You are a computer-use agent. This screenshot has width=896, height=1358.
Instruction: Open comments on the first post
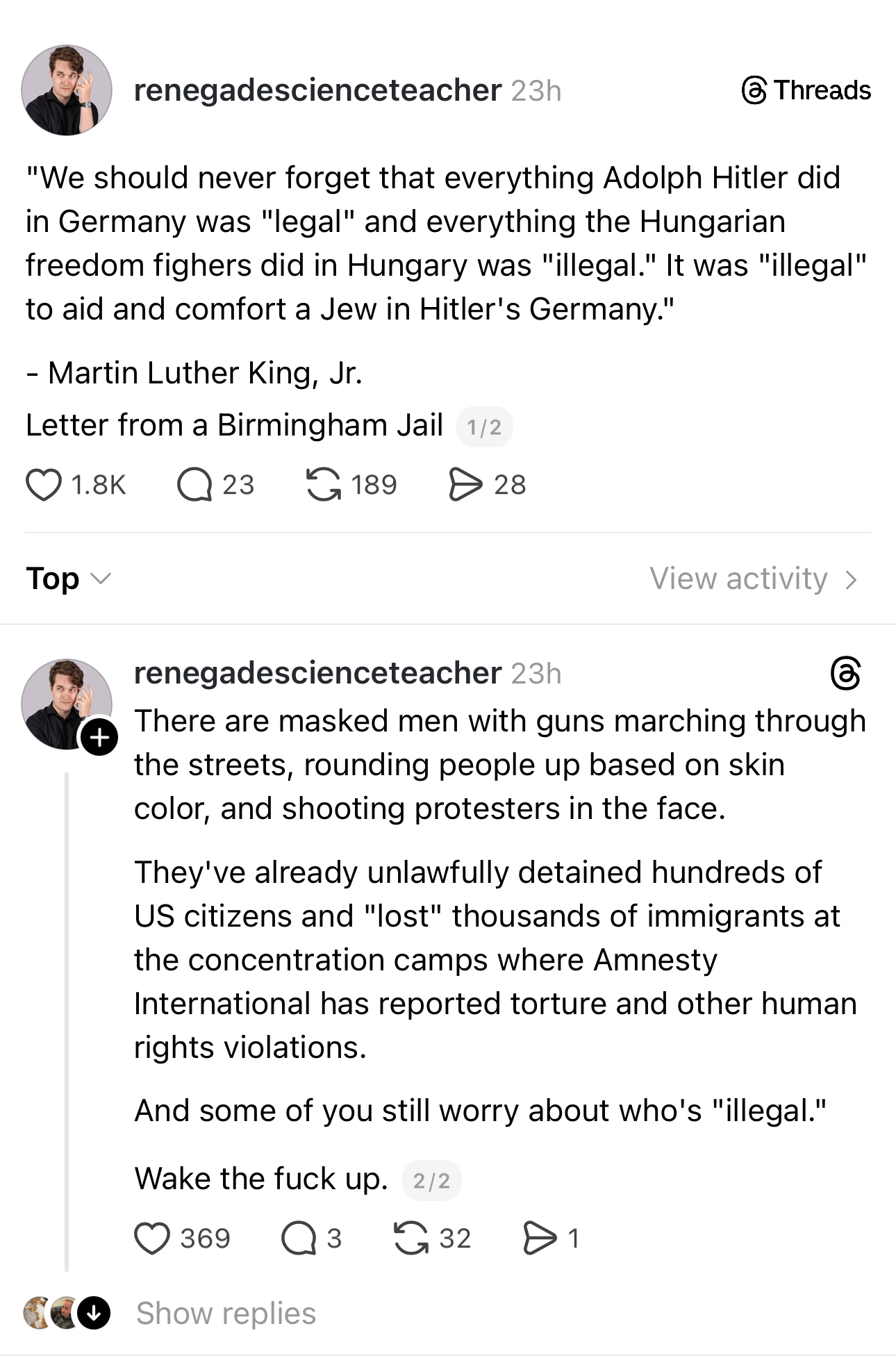(x=194, y=485)
